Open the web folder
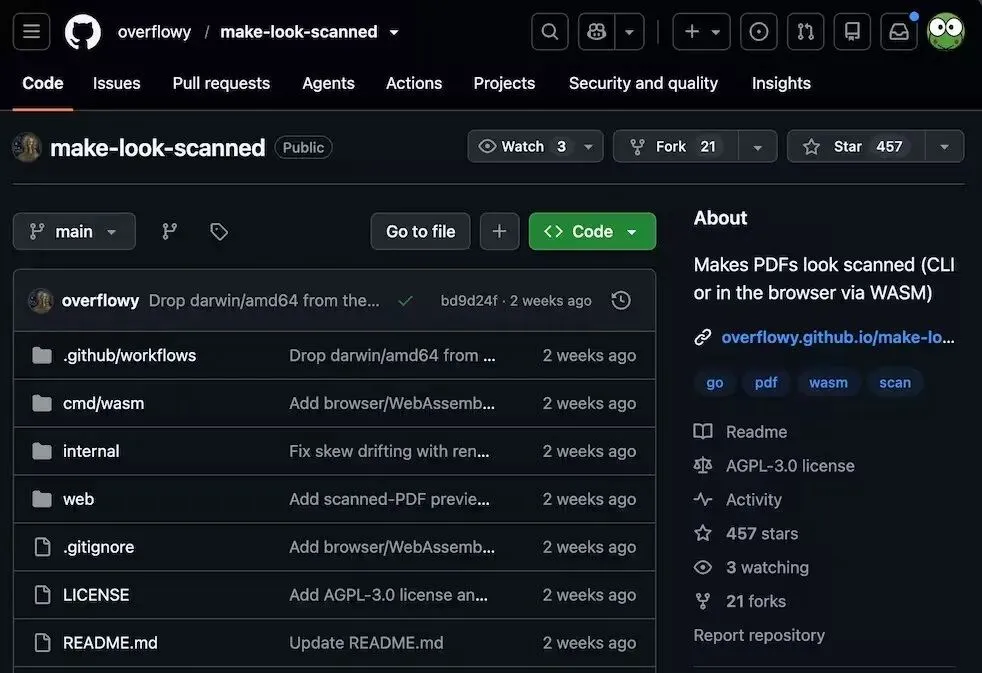Viewport: 982px width, 673px height. 78,499
